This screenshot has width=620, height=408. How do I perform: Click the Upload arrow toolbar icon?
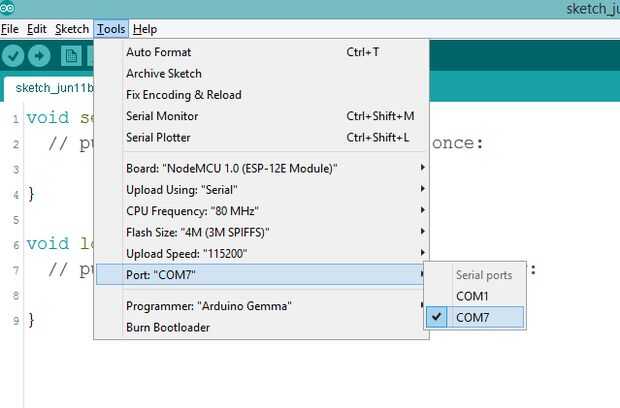click(39, 56)
